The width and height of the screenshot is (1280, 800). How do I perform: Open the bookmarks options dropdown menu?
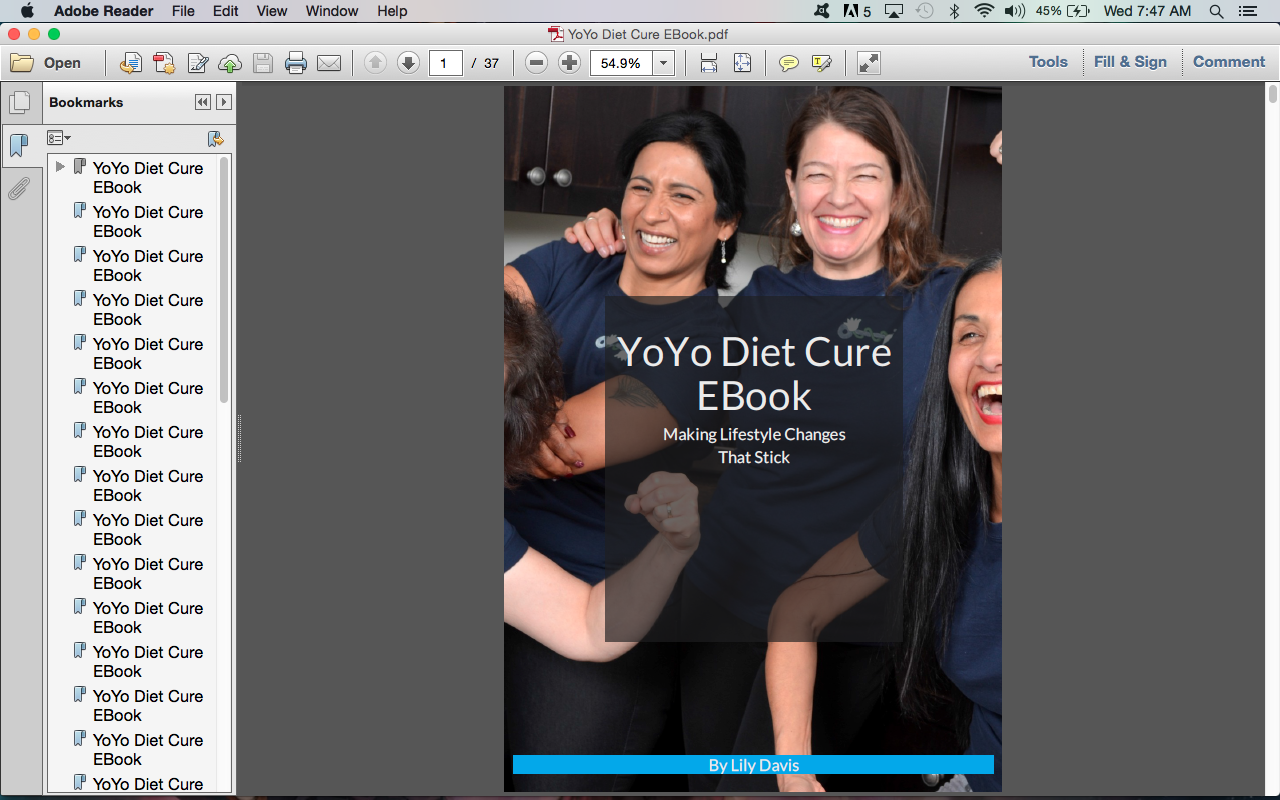pyautogui.click(x=59, y=138)
